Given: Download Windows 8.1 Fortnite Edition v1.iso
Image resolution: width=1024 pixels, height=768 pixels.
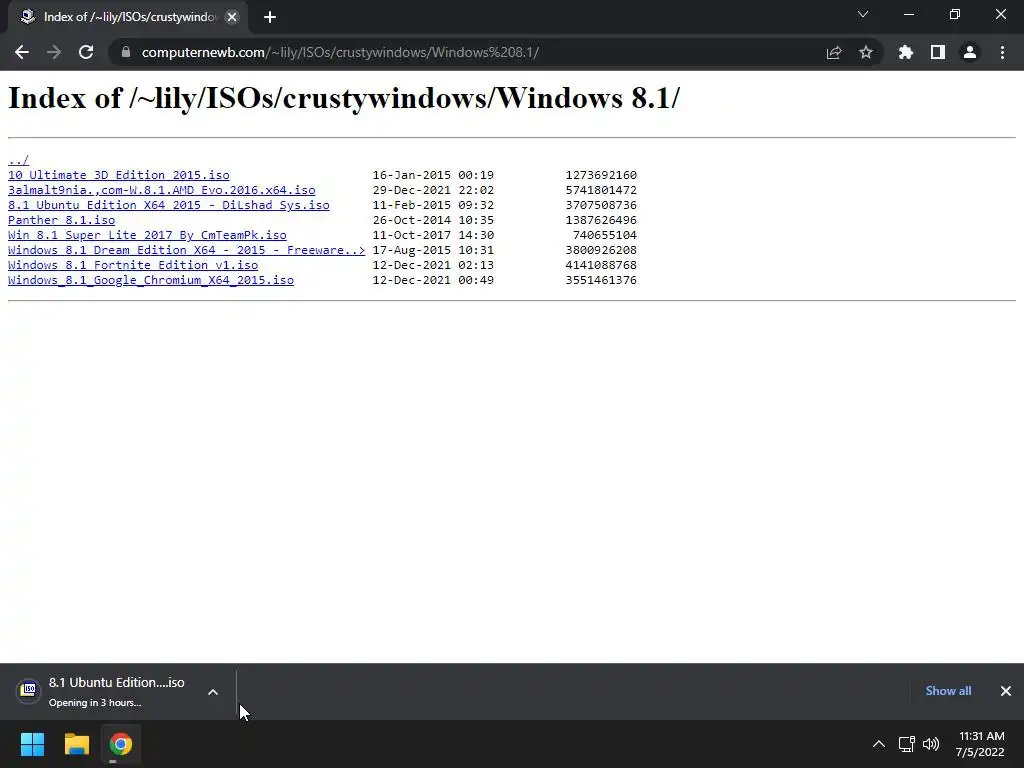Looking at the screenshot, I should [x=133, y=265].
